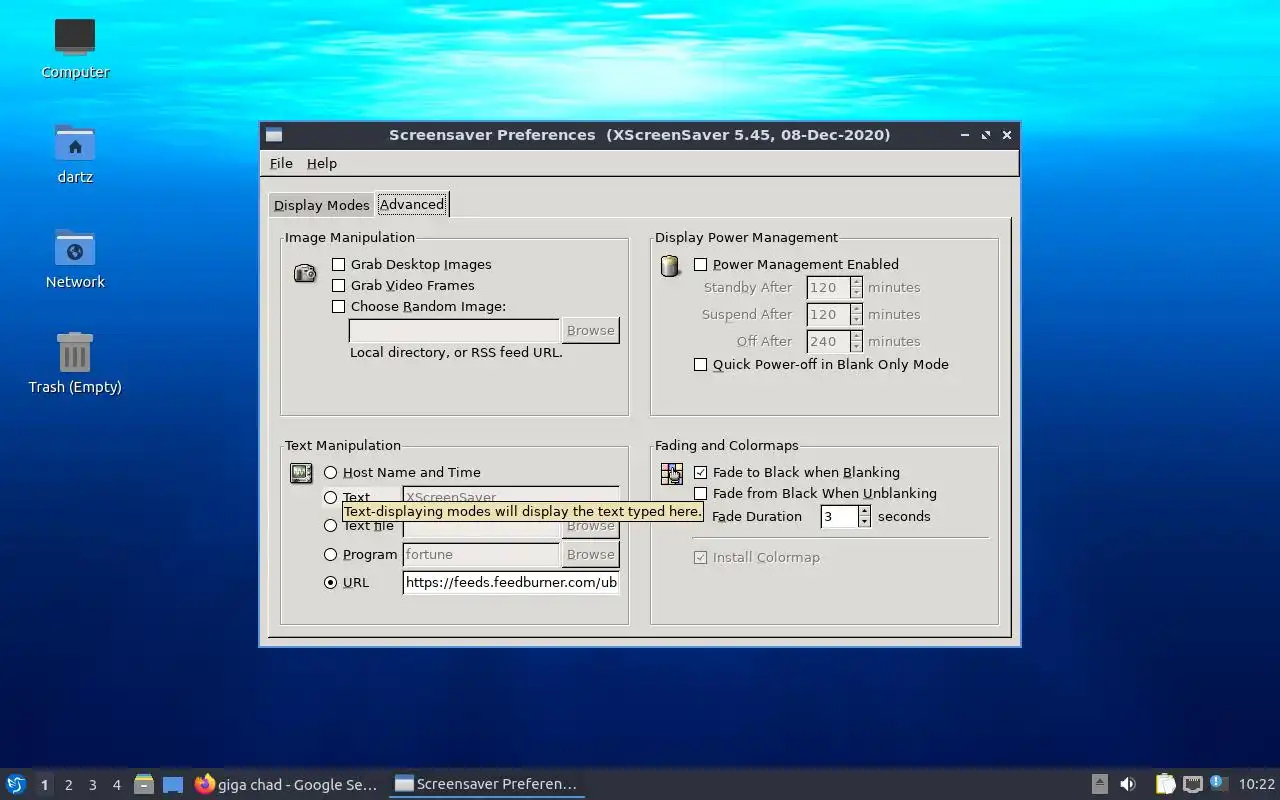Open the File menu
The width and height of the screenshot is (1280, 800).
[x=281, y=163]
